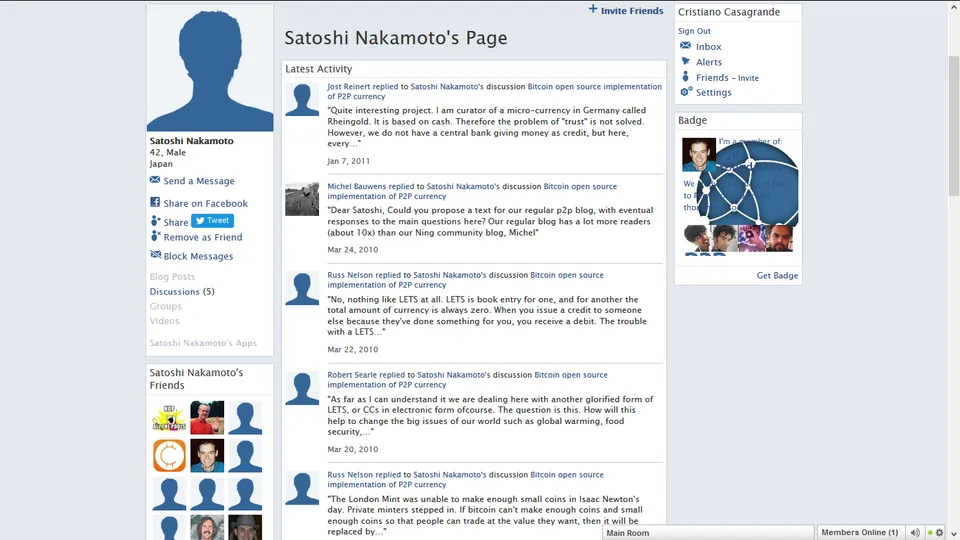960x540 pixels.
Task: Open the Main Room chat tab
Action: (x=708, y=533)
